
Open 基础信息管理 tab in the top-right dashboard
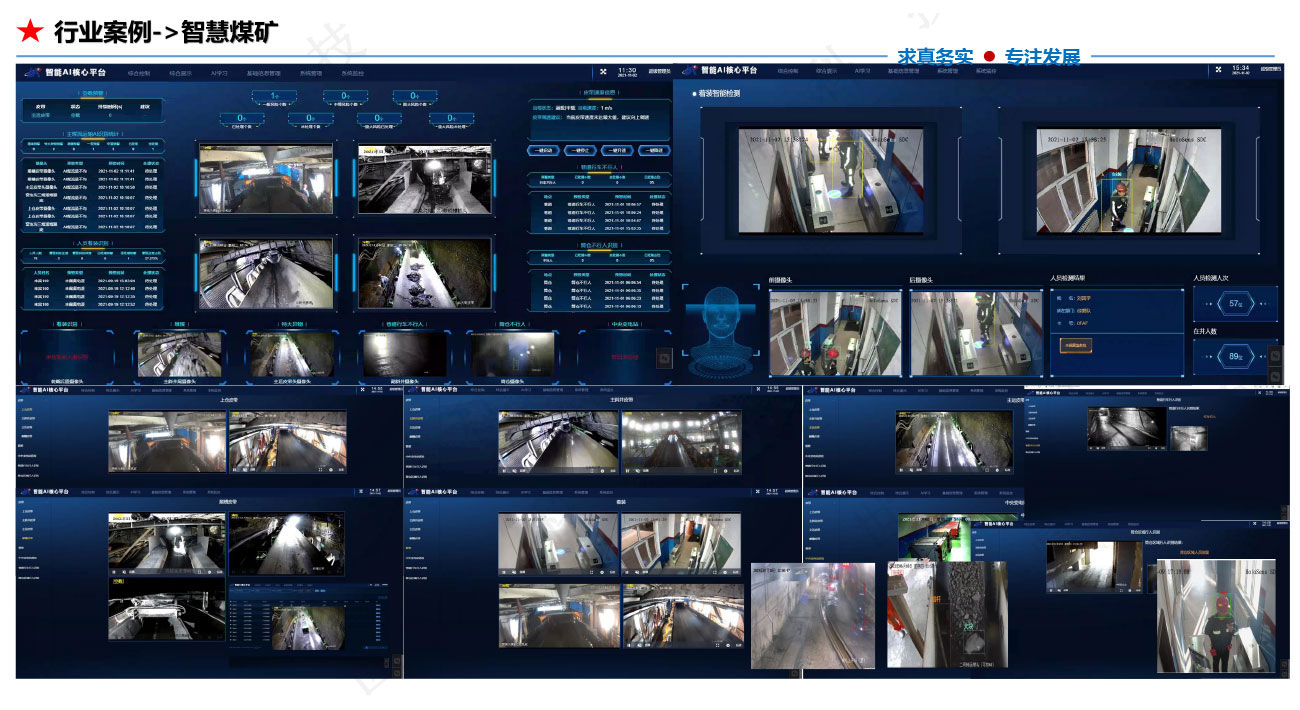(906, 71)
